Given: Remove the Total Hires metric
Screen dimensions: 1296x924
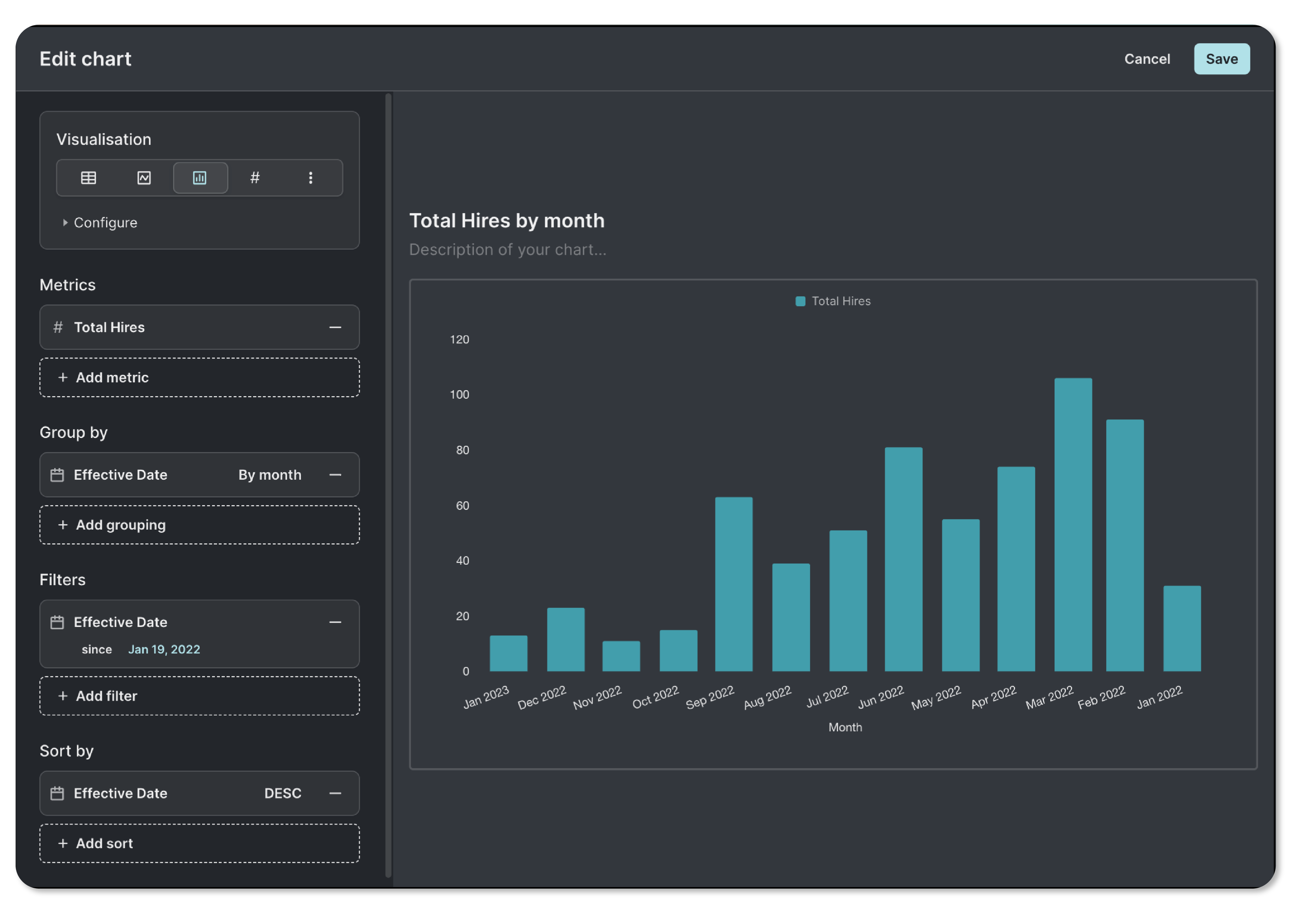Looking at the screenshot, I should [335, 327].
